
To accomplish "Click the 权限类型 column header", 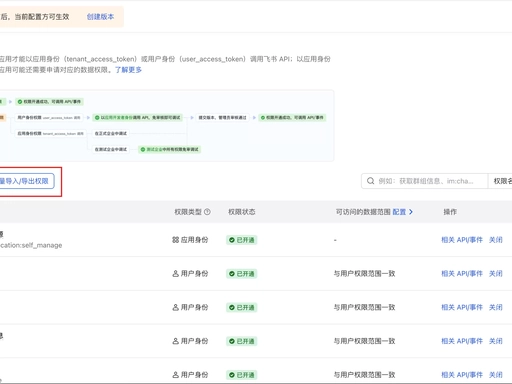I will (188, 212).
